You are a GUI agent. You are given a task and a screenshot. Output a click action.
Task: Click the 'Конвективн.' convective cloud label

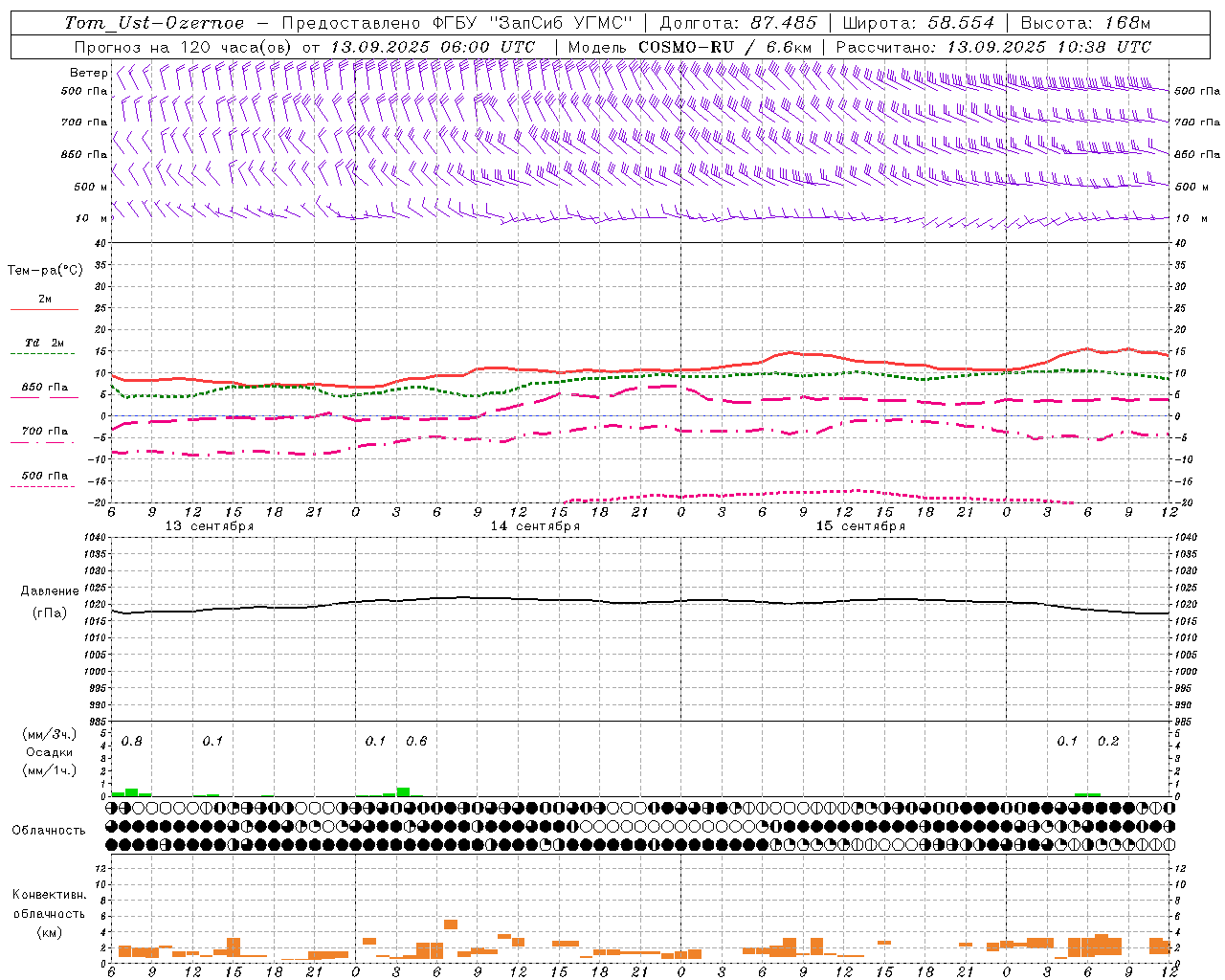click(49, 895)
